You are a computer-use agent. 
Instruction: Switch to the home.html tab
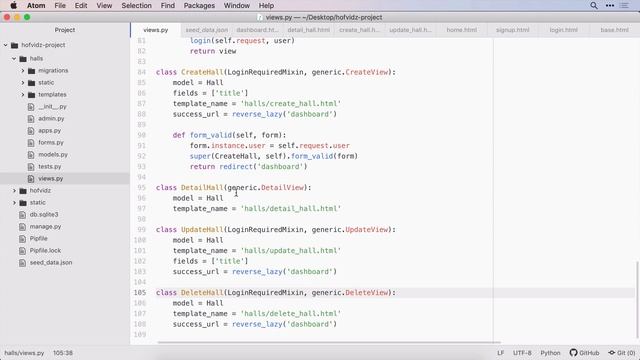462,30
